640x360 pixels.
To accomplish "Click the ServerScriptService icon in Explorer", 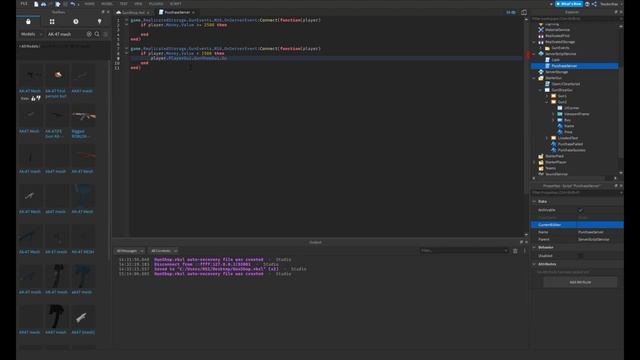I will (x=541, y=54).
